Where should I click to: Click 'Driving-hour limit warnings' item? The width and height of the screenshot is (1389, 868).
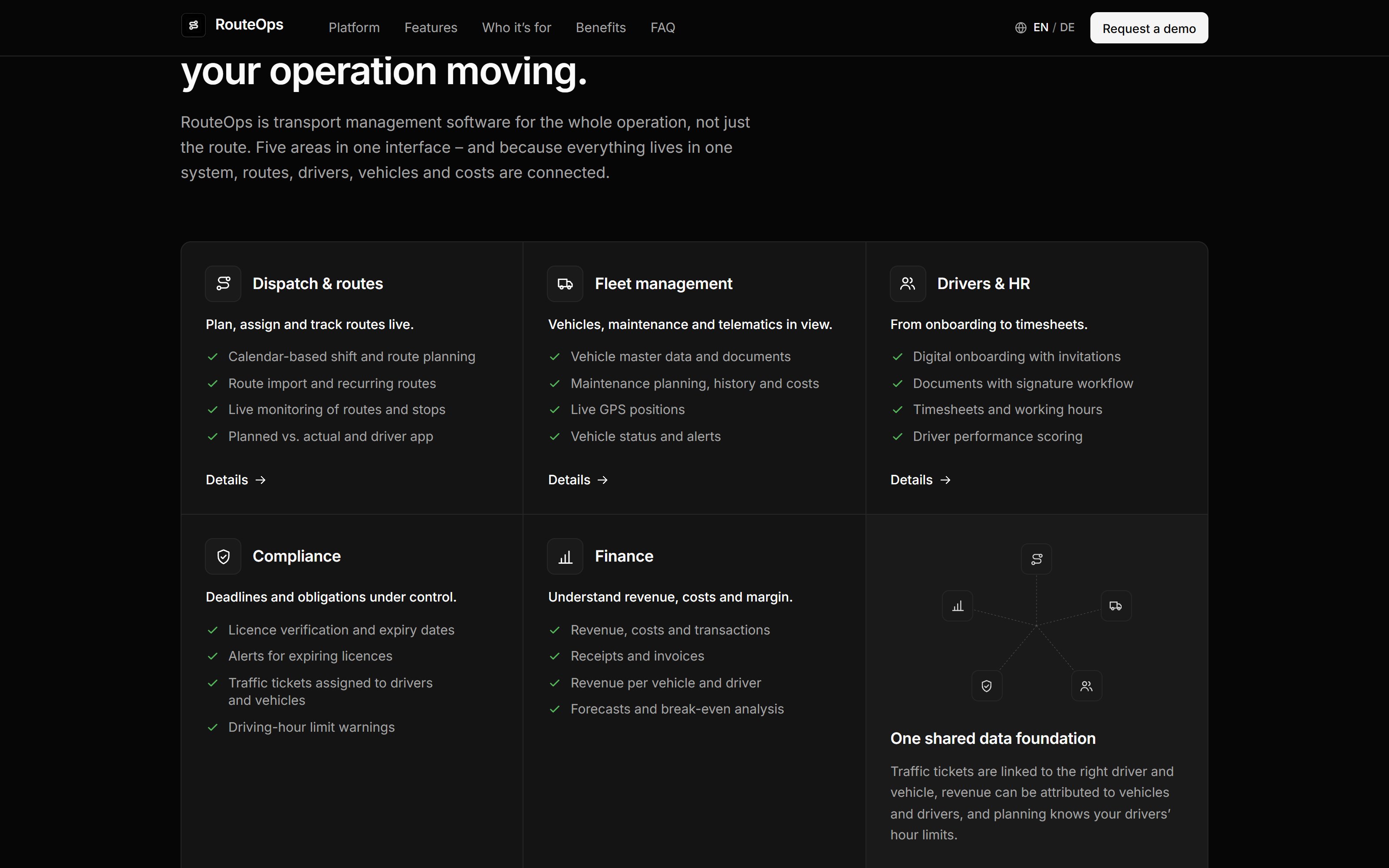(312, 727)
